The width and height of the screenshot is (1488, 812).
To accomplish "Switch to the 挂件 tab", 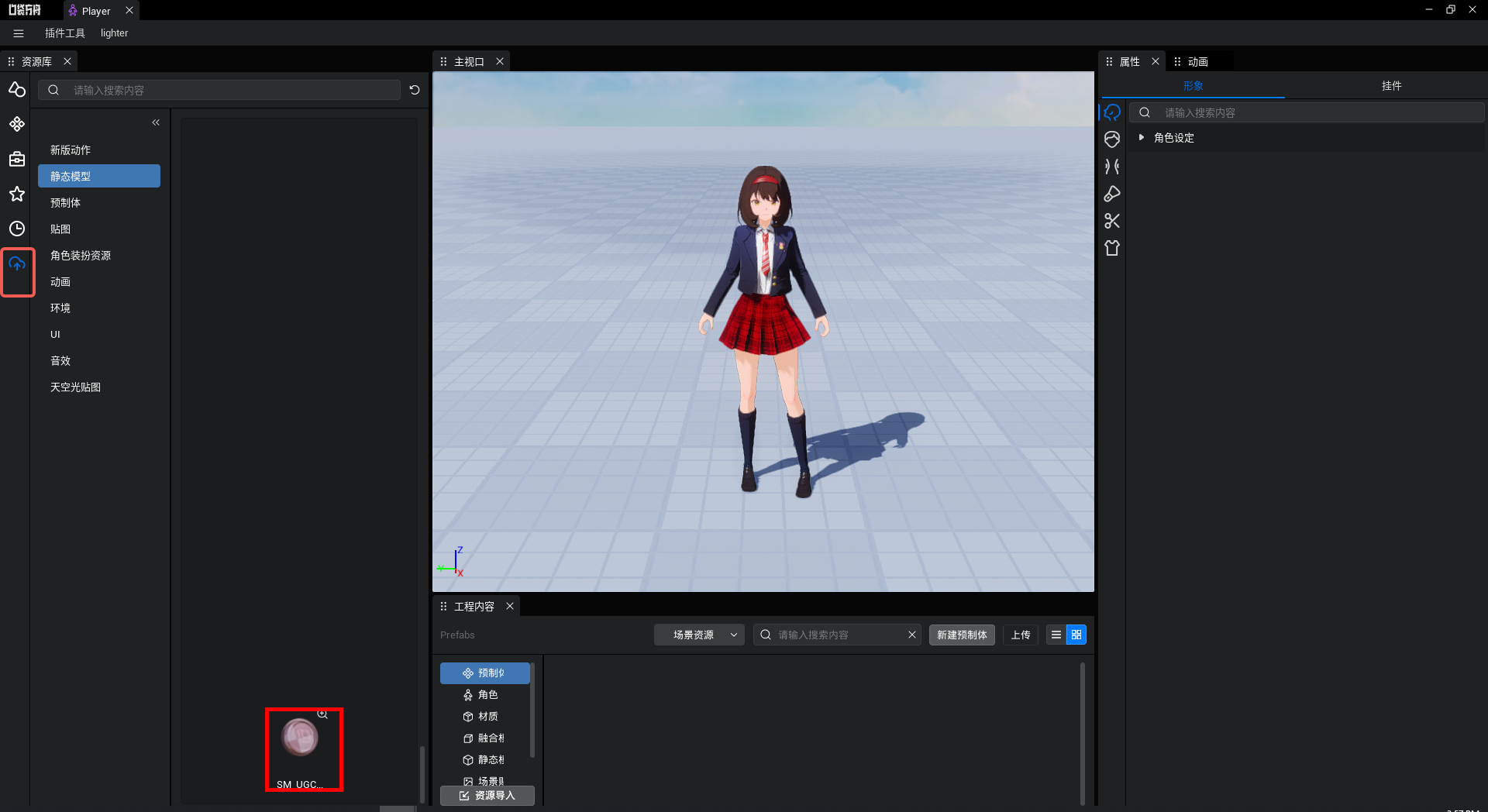I will [1391, 86].
